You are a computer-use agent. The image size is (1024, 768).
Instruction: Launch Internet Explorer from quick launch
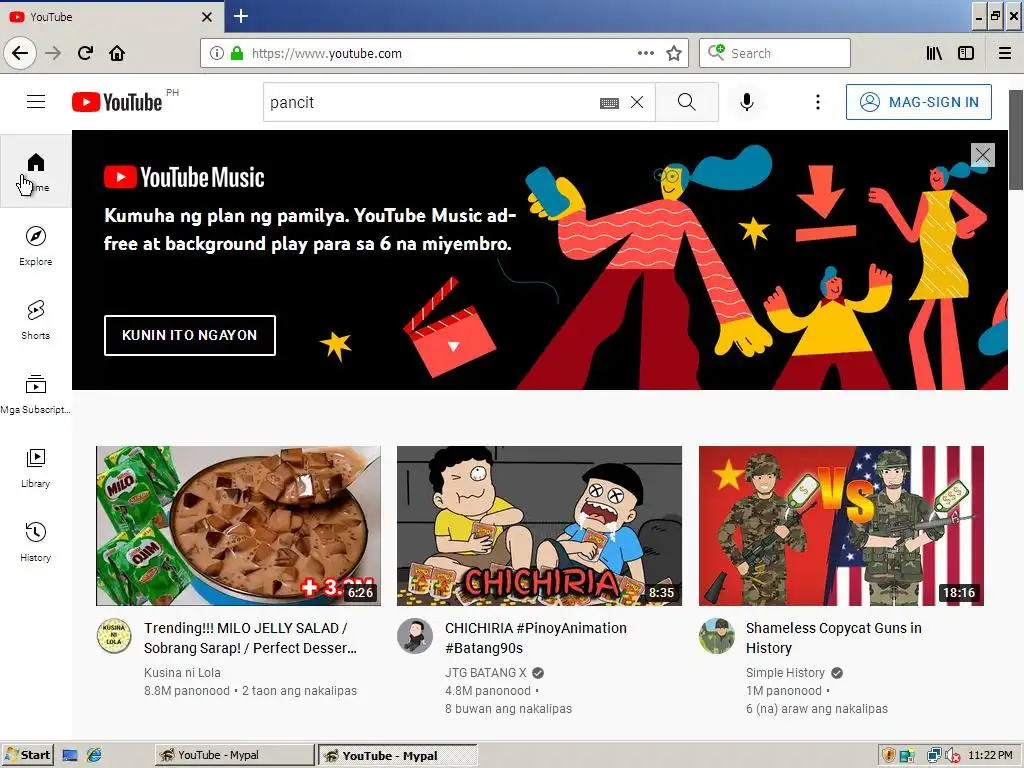pos(94,756)
